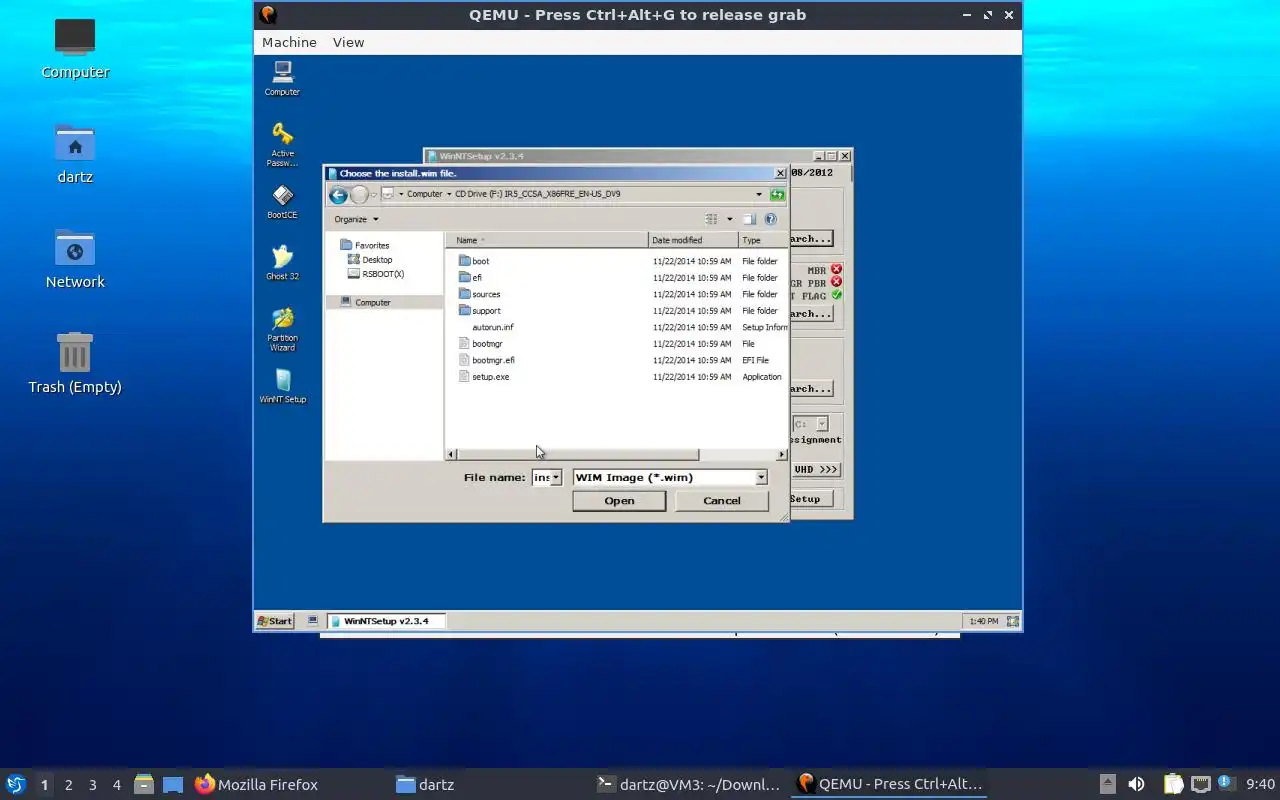
Task: Click the Back arrow in file dialog
Action: [338, 195]
